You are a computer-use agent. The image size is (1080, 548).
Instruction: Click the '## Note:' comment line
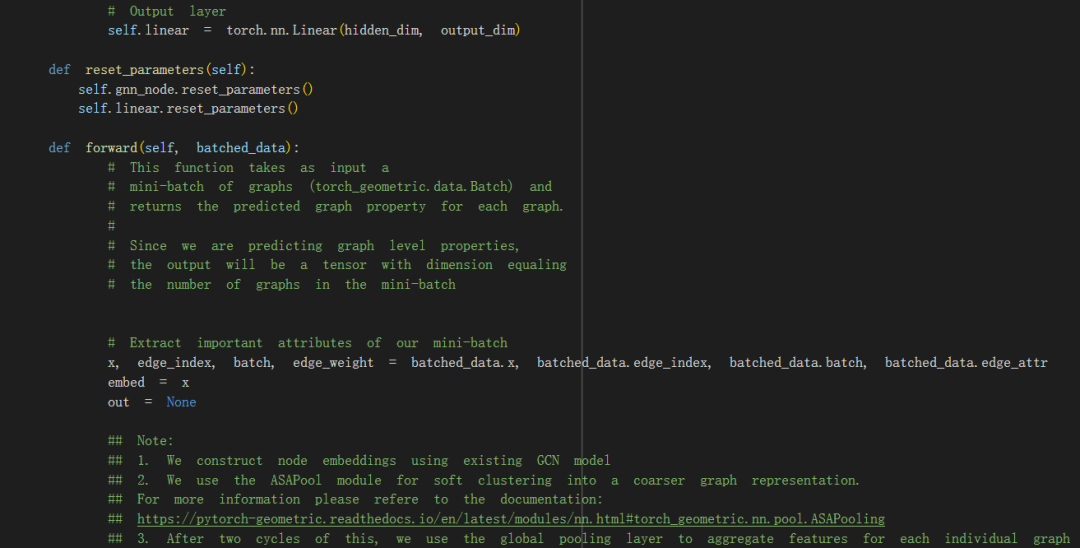tap(141, 441)
